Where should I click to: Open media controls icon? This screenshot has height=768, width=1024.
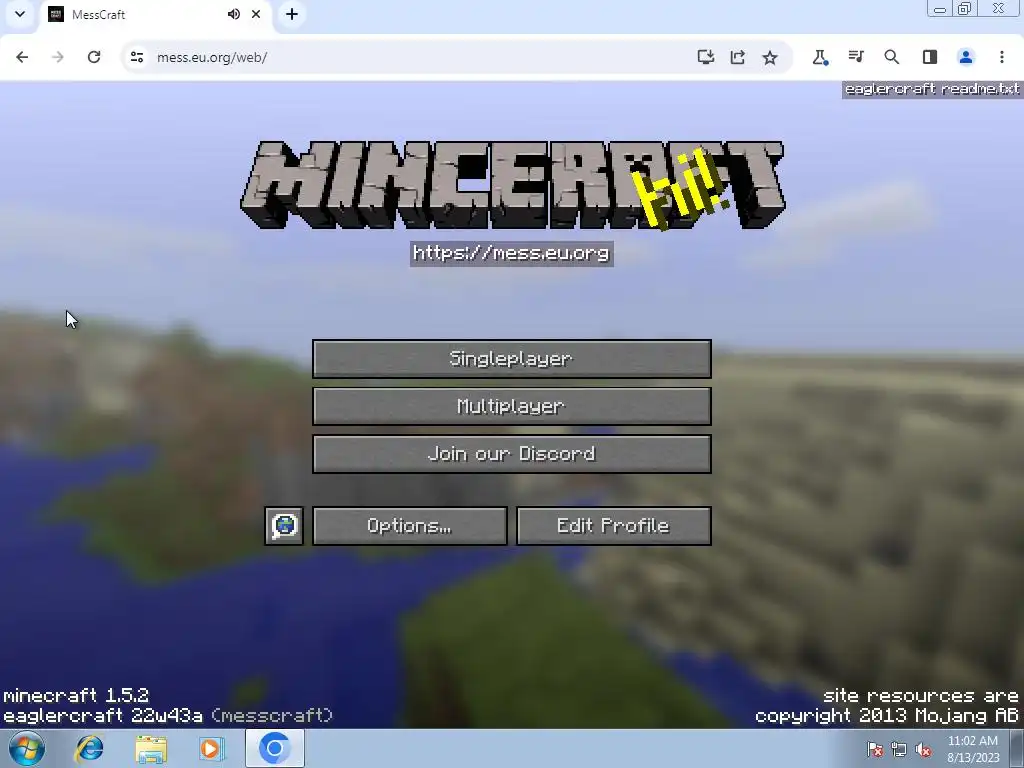(856, 57)
